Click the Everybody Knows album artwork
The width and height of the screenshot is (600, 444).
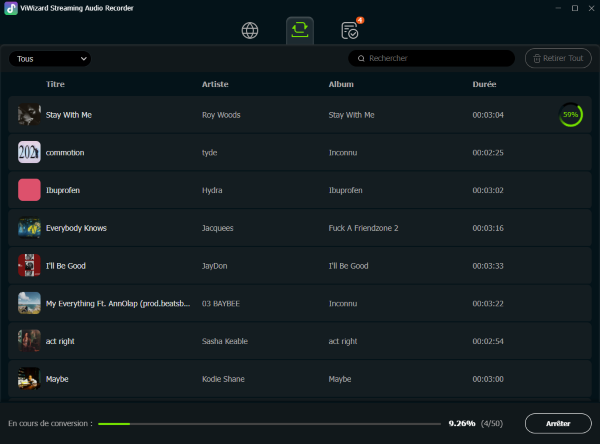click(29, 228)
